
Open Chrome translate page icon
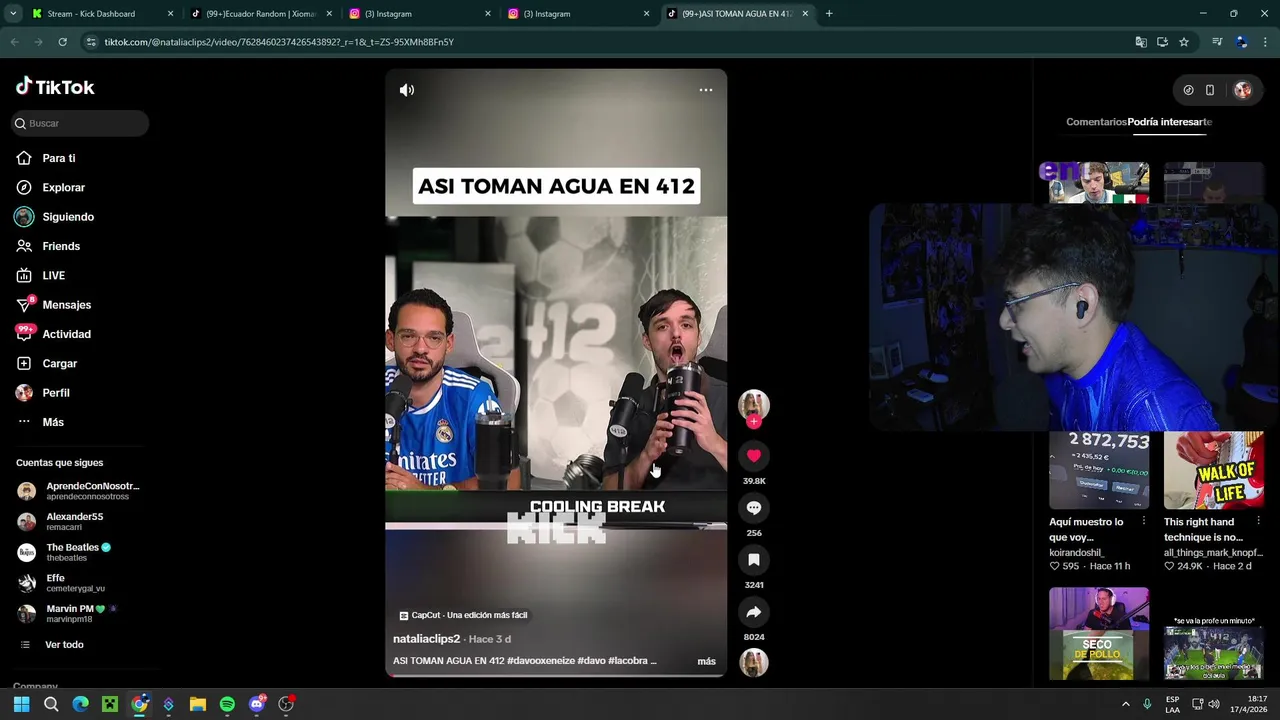pyautogui.click(x=1141, y=42)
